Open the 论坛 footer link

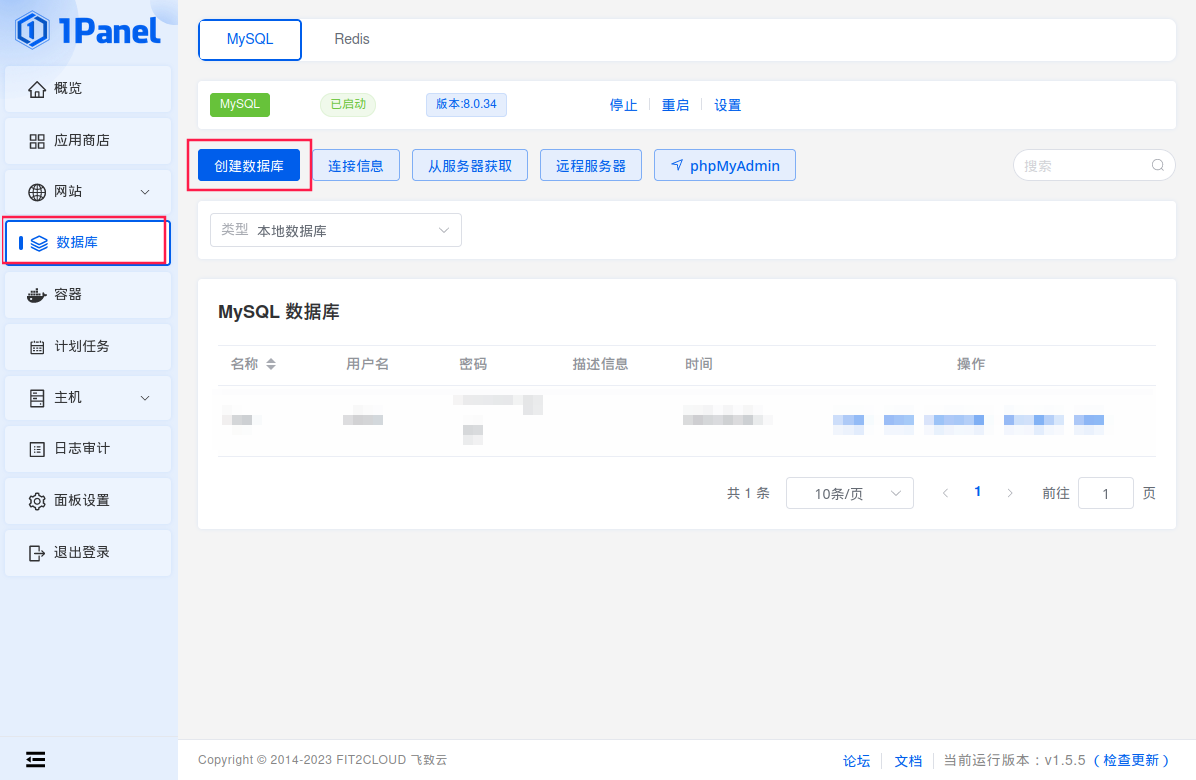[x=856, y=761]
